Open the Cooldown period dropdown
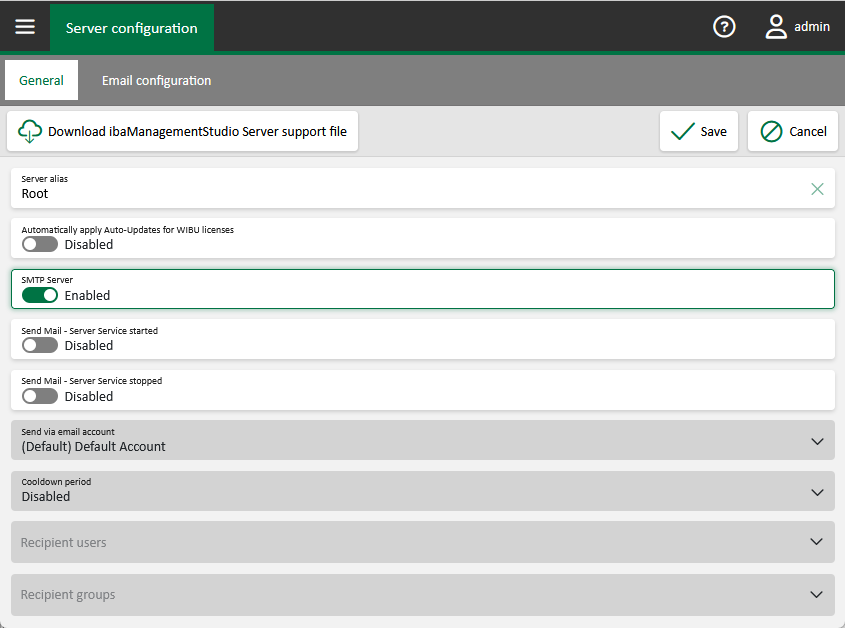Screen dimensions: 845x628 (422, 491)
